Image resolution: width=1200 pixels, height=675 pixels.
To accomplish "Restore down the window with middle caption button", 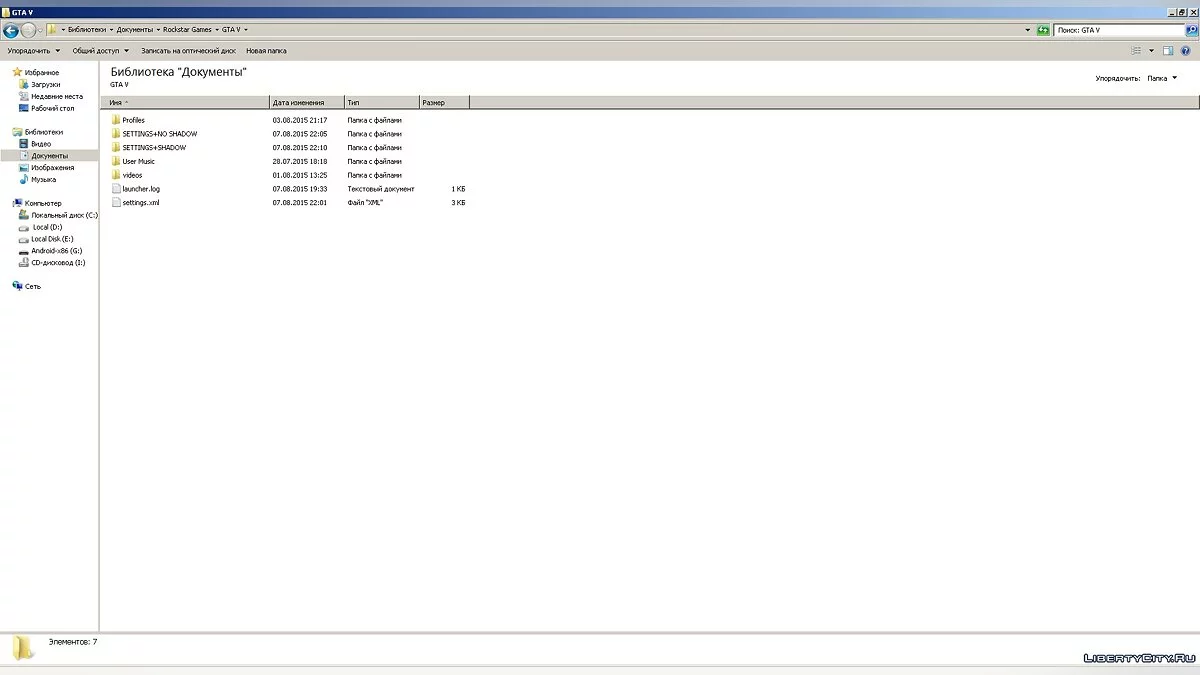I will (x=1180, y=11).
